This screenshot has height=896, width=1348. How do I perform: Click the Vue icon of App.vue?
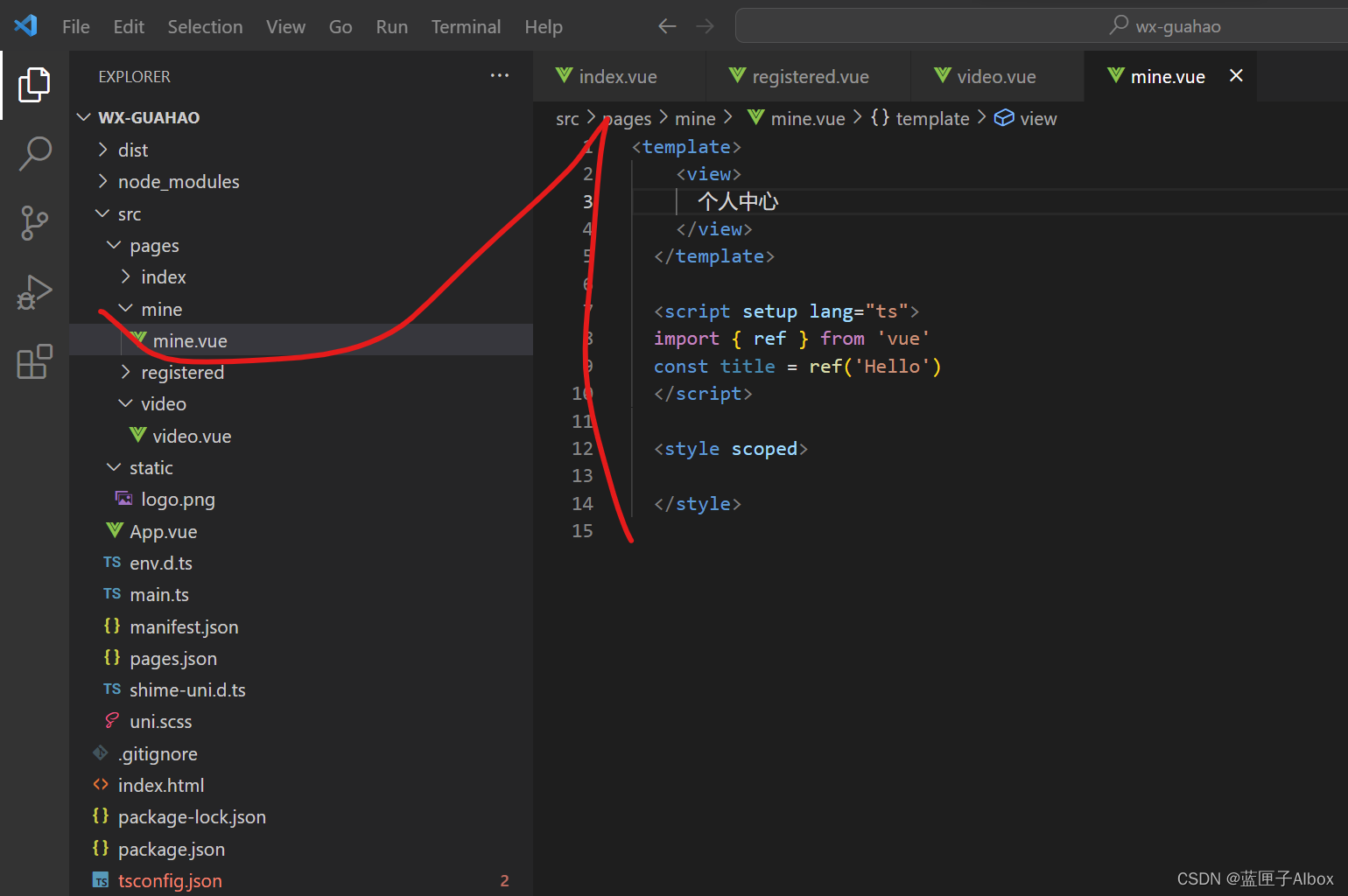click(114, 530)
